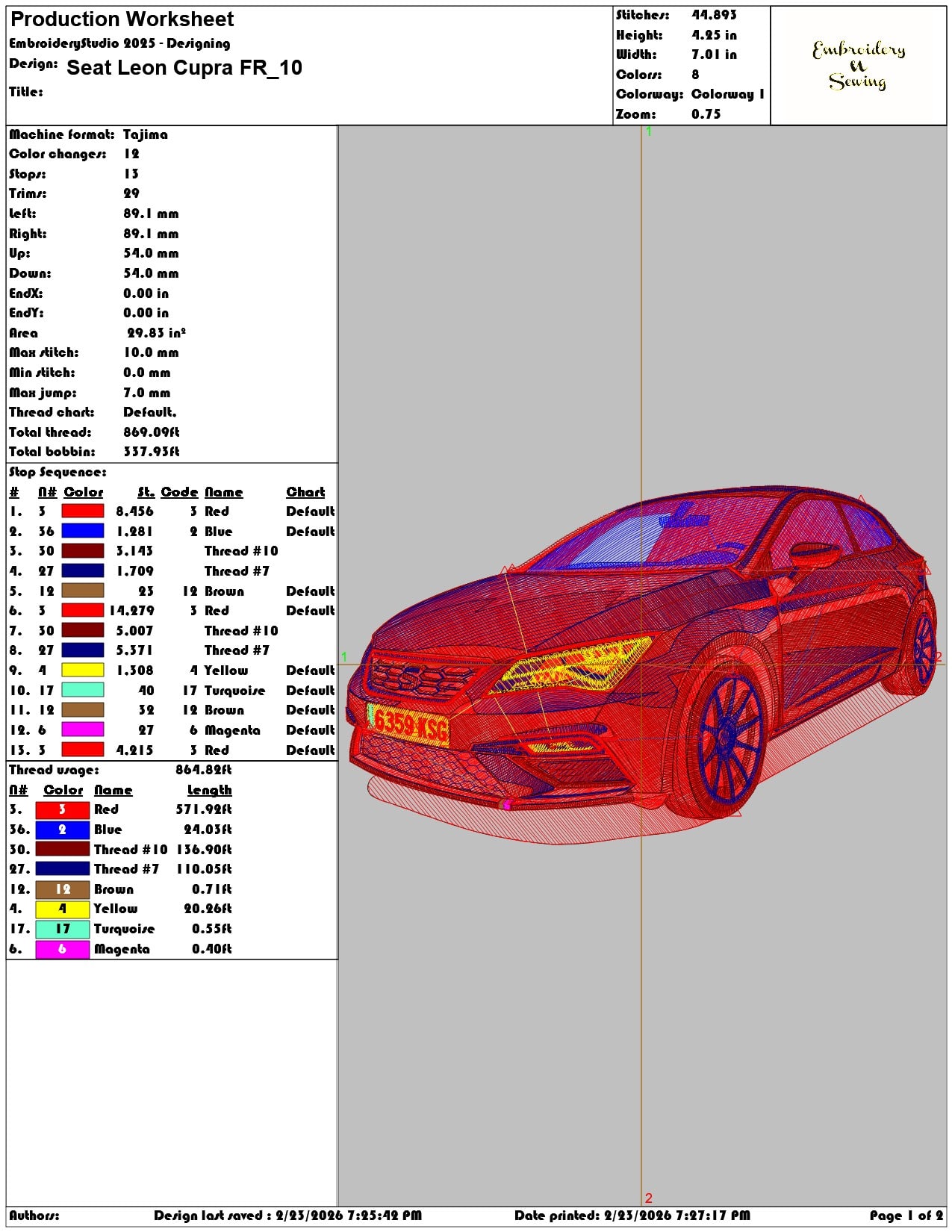The width and height of the screenshot is (952, 1232).
Task: Select the Max stitch value "10.0 mm"
Action: (152, 352)
